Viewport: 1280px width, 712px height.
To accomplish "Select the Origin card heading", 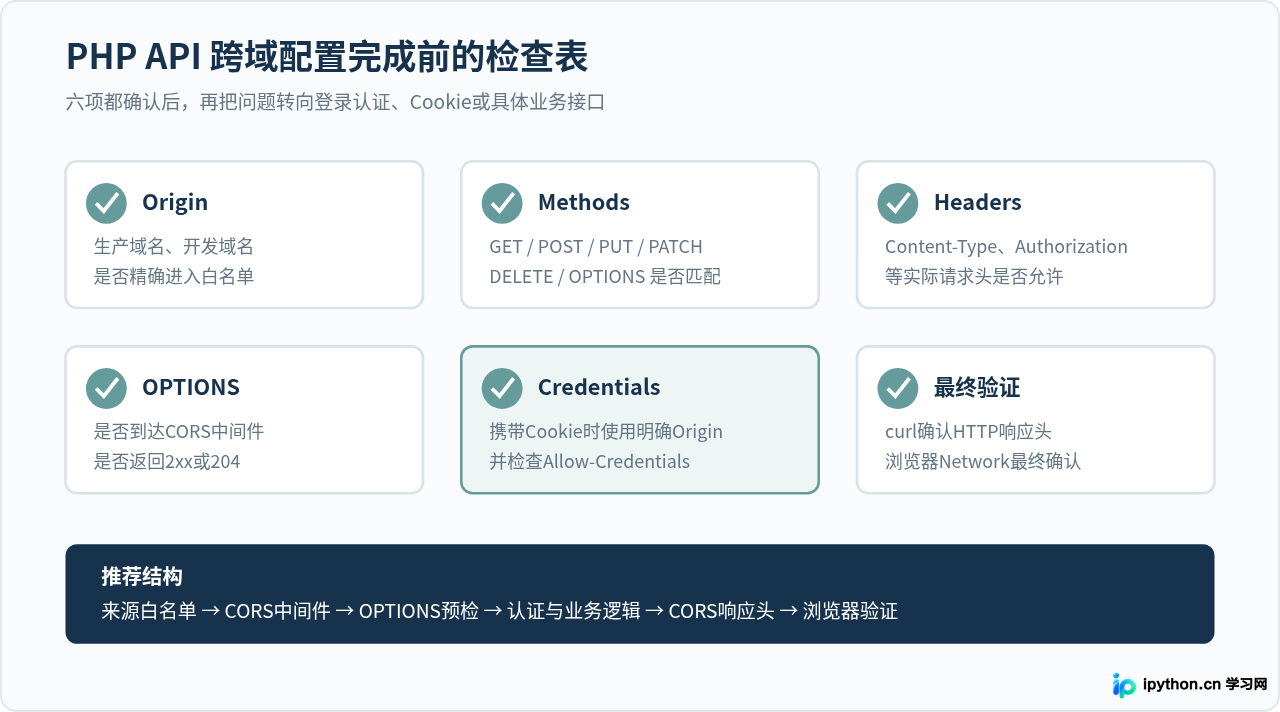I will pos(175,202).
